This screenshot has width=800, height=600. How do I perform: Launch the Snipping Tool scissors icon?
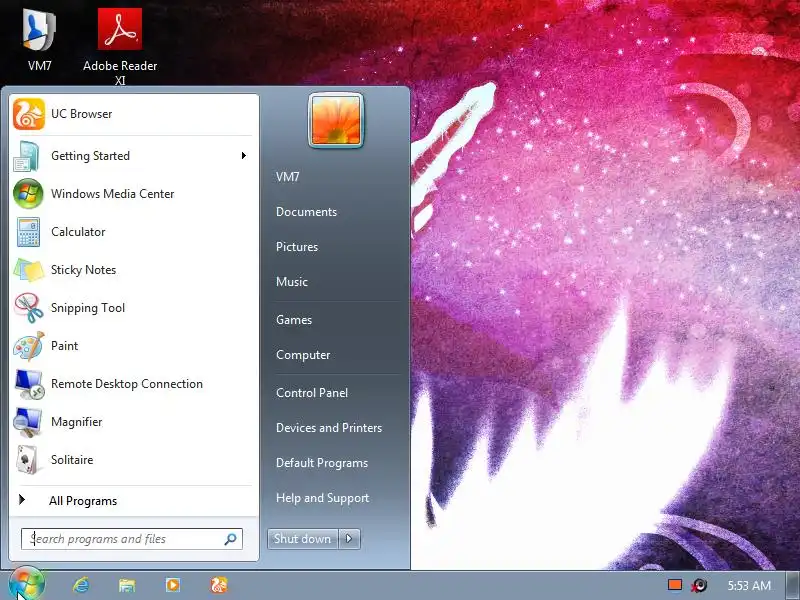[29, 308]
